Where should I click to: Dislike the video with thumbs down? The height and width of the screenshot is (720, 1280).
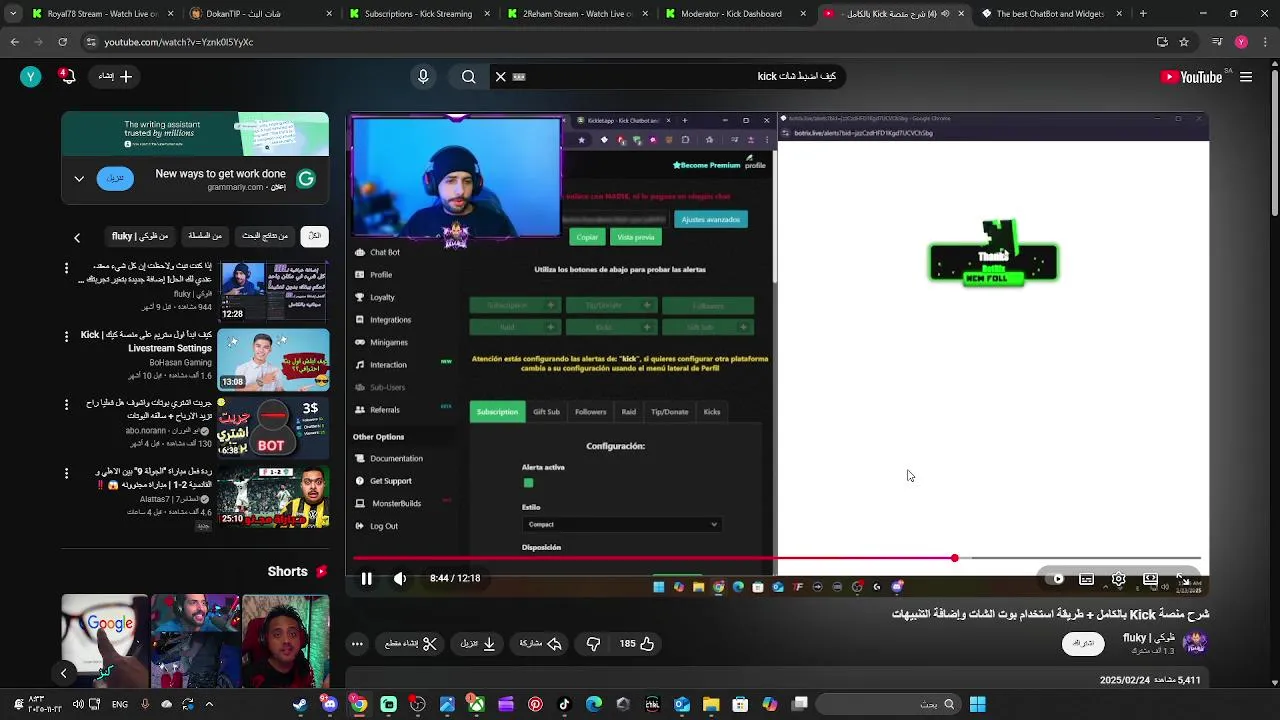(x=593, y=644)
